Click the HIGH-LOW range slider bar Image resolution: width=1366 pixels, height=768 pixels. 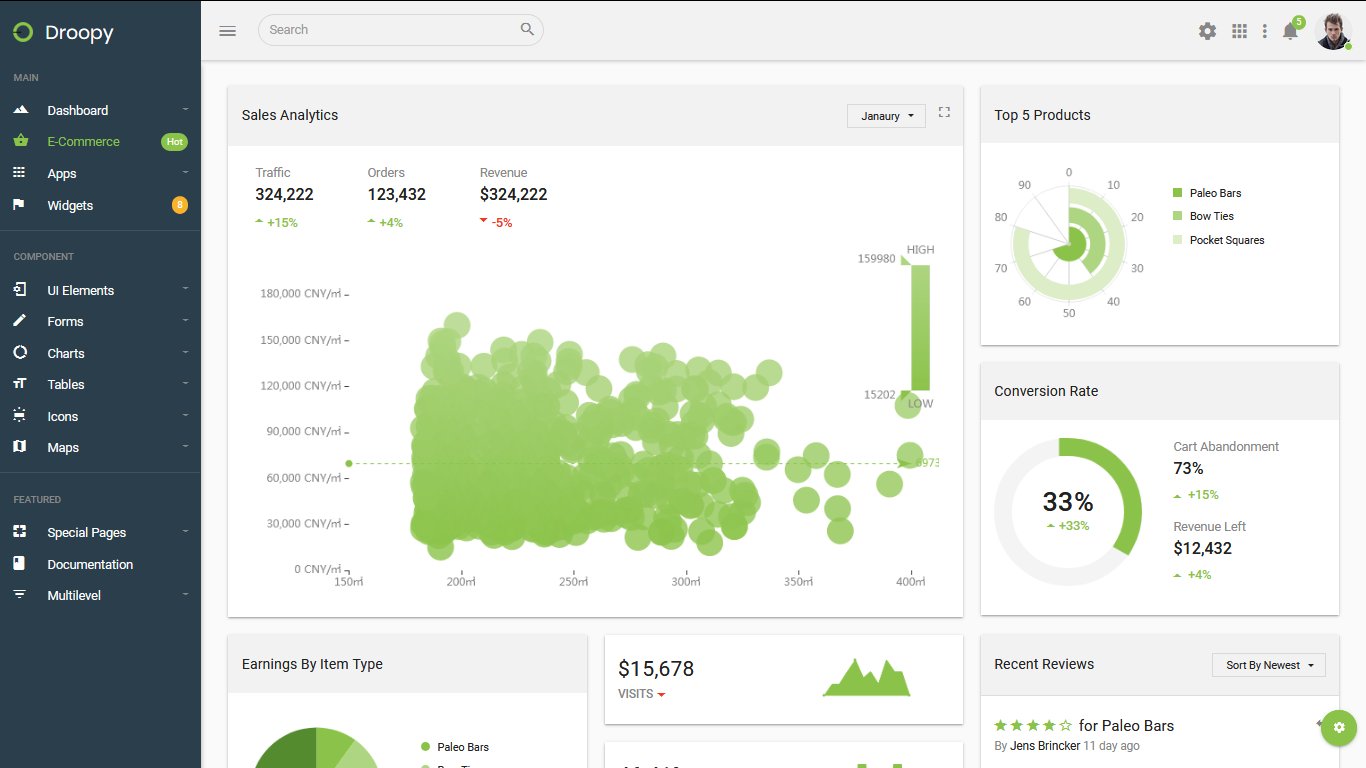(920, 327)
